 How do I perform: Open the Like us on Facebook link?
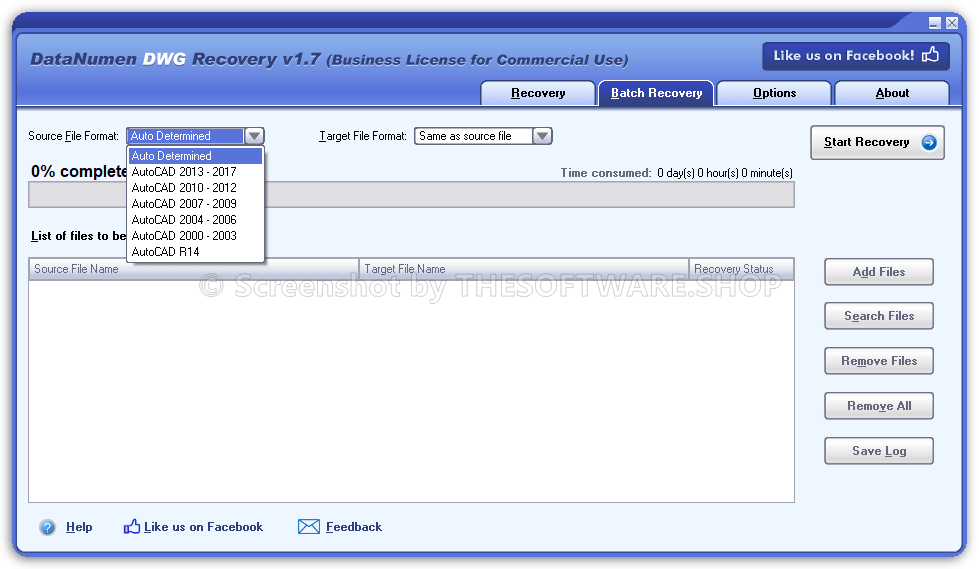204,527
